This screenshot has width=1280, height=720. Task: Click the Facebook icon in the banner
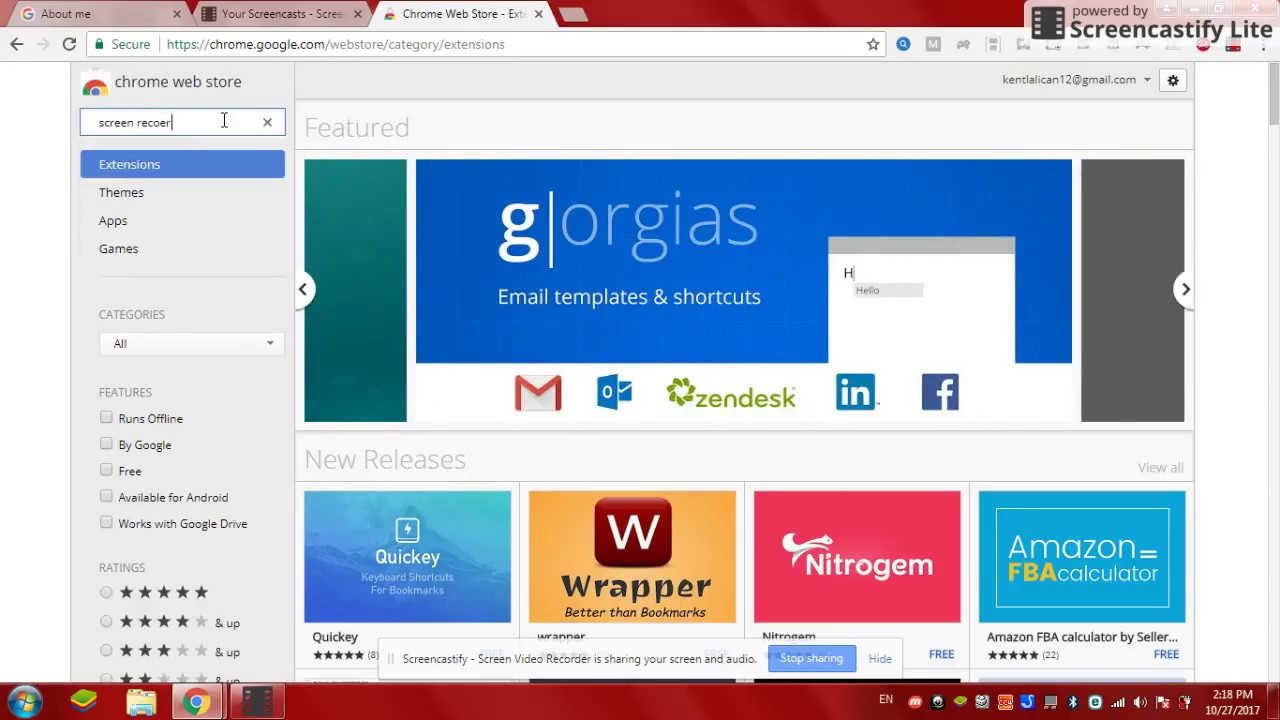click(940, 392)
